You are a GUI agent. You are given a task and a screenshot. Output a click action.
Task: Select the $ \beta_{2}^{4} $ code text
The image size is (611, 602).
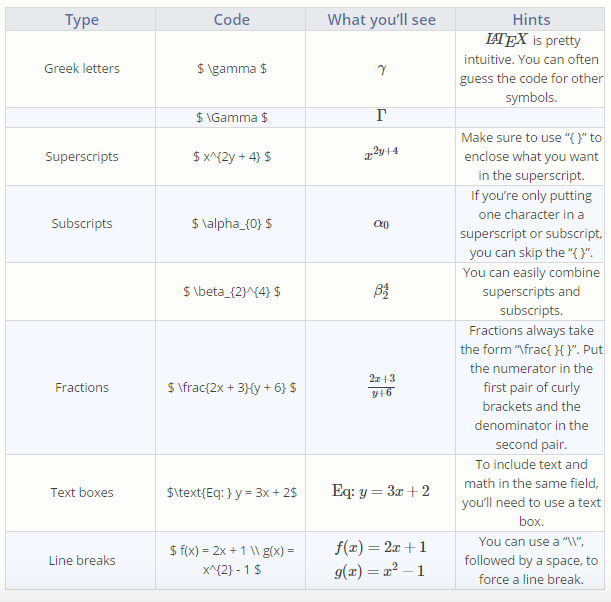pos(232,292)
